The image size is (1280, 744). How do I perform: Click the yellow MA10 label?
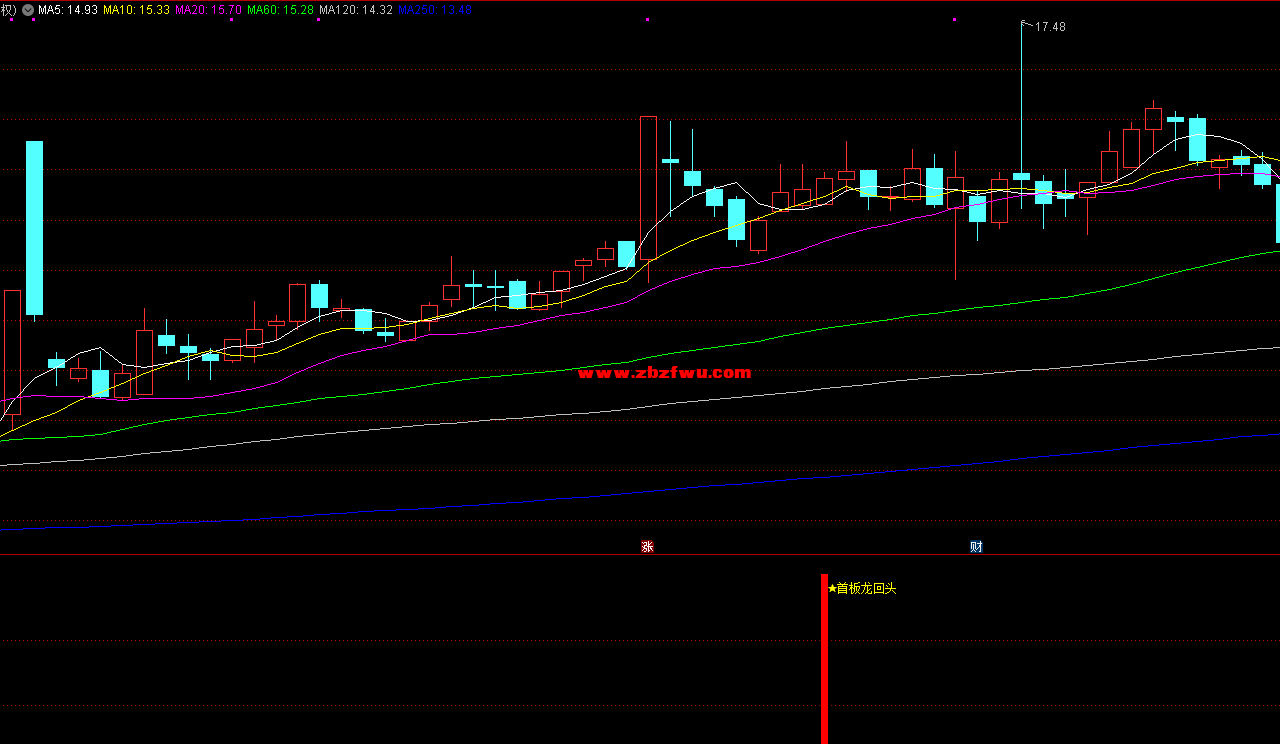point(135,9)
